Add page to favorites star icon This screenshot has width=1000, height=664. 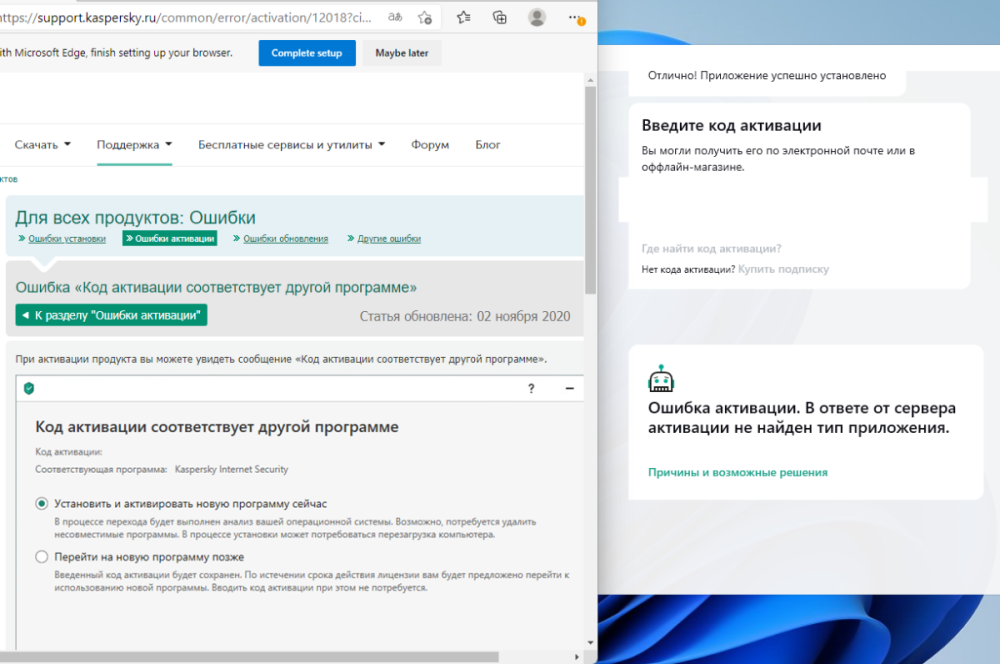[x=425, y=18]
